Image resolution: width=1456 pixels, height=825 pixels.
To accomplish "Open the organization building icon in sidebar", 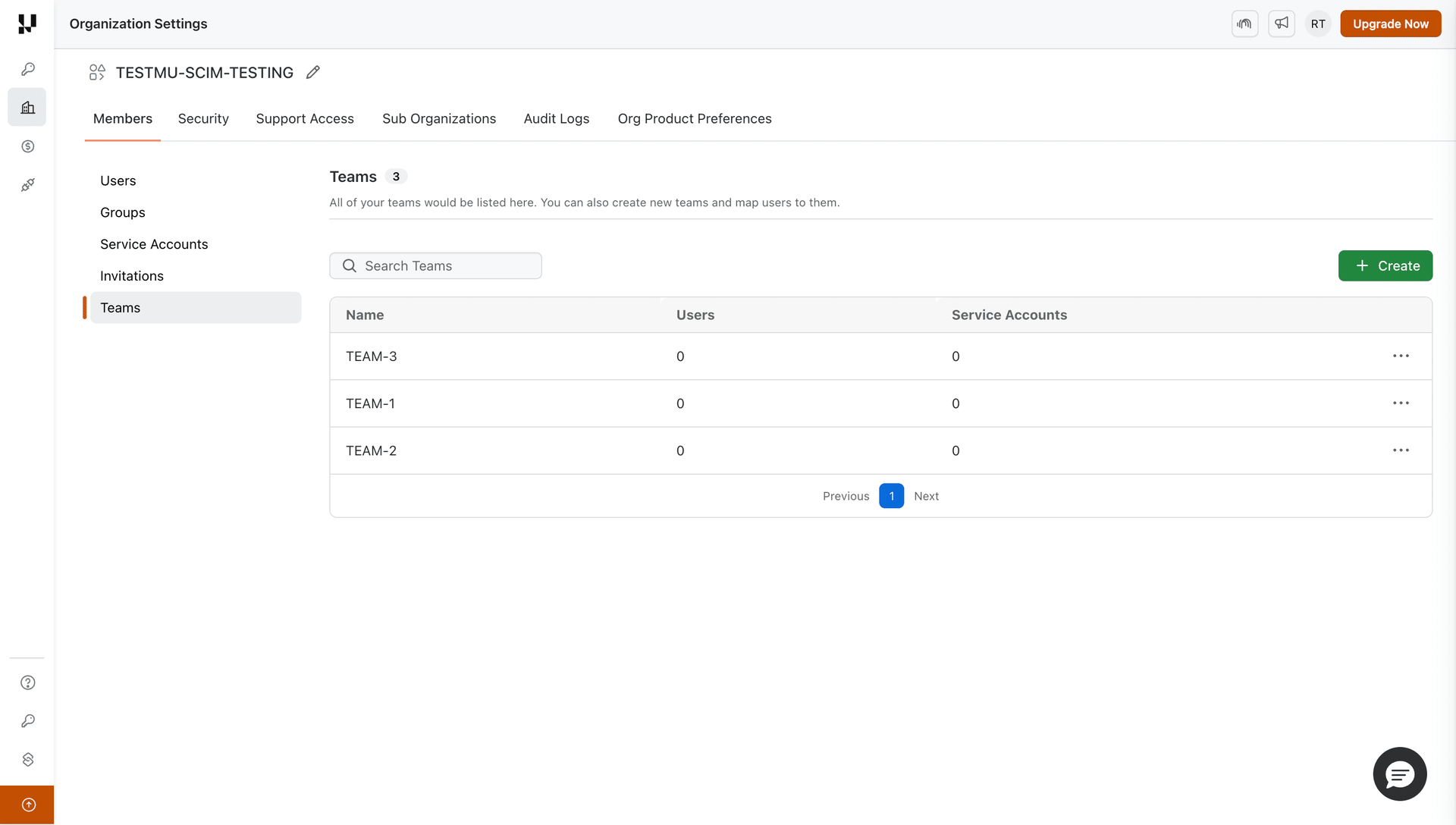I will coord(27,107).
